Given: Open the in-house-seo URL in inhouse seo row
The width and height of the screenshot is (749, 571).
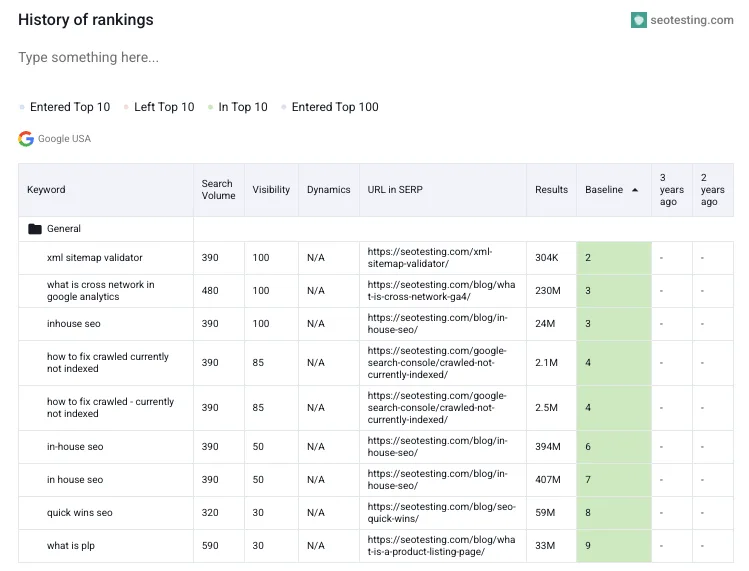Looking at the screenshot, I should 437,323.
